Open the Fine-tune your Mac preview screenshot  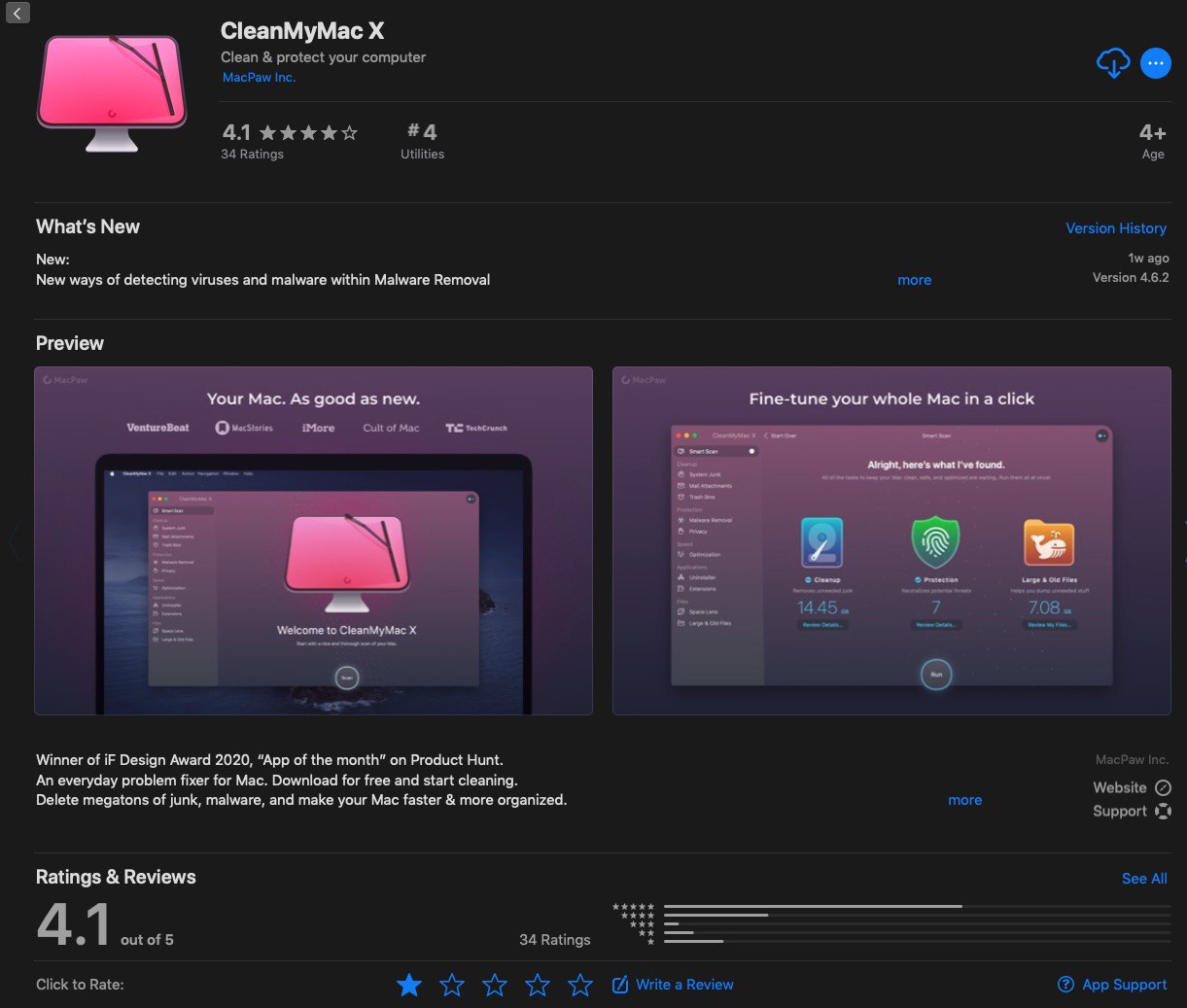tap(891, 540)
